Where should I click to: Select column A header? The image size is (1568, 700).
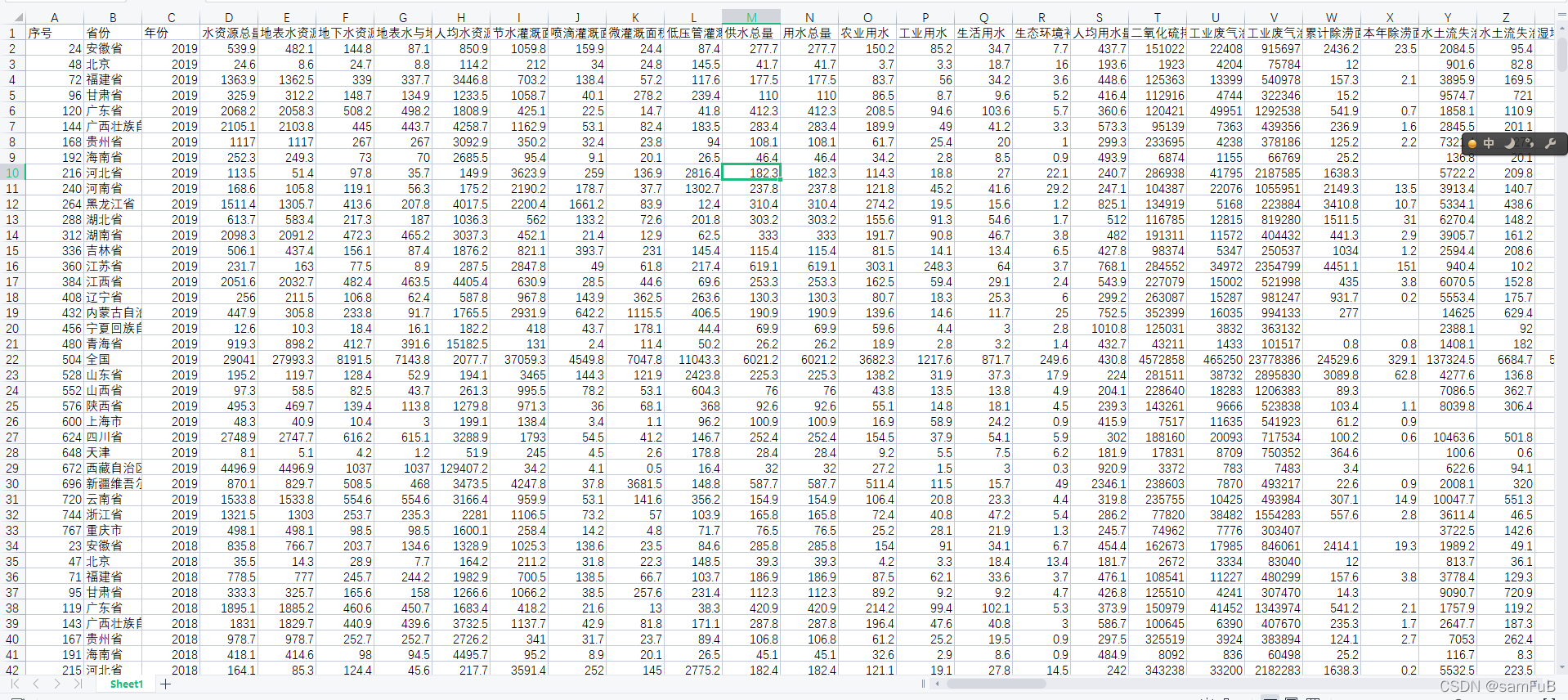[55, 17]
